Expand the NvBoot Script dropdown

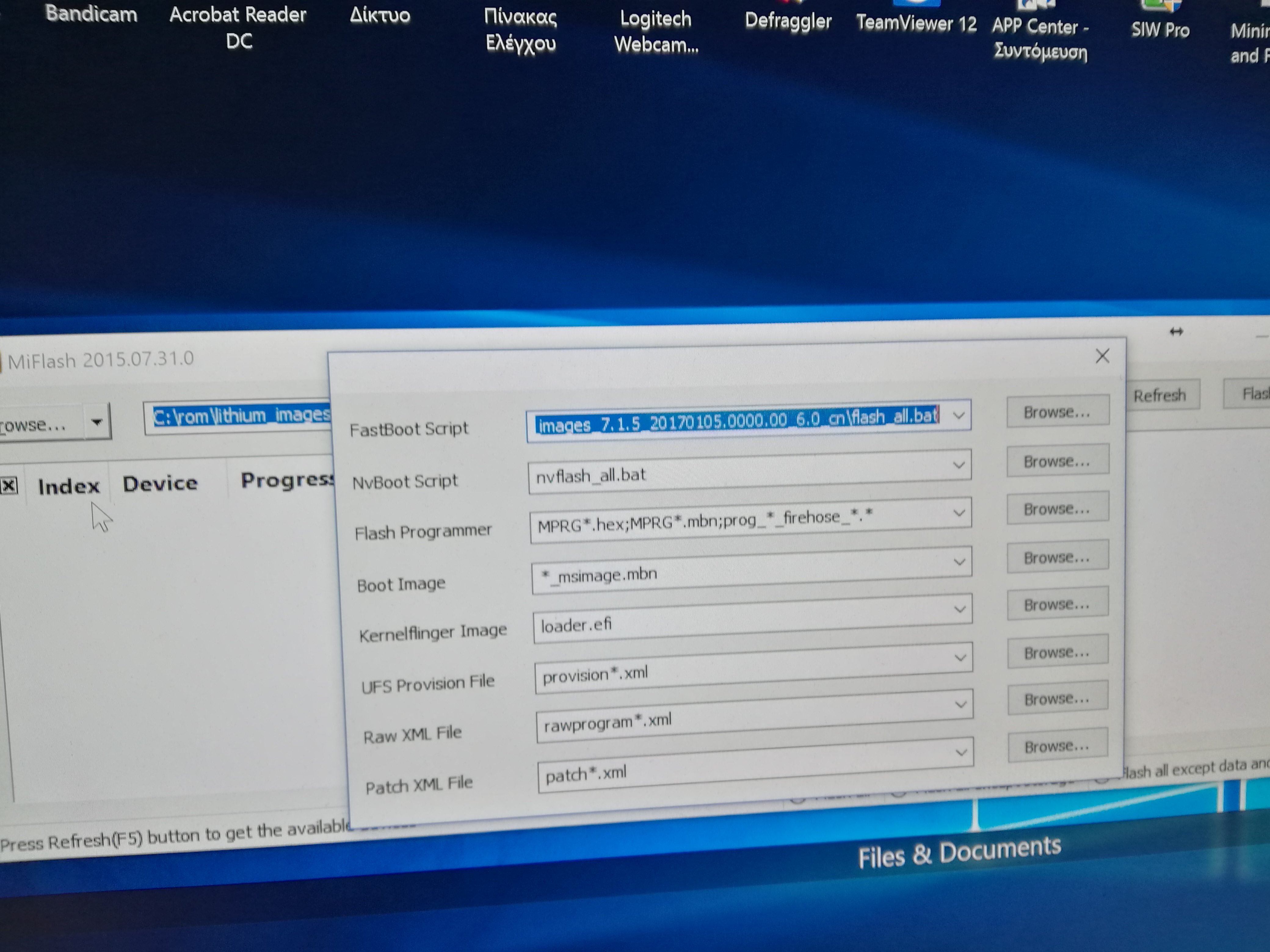pos(958,464)
